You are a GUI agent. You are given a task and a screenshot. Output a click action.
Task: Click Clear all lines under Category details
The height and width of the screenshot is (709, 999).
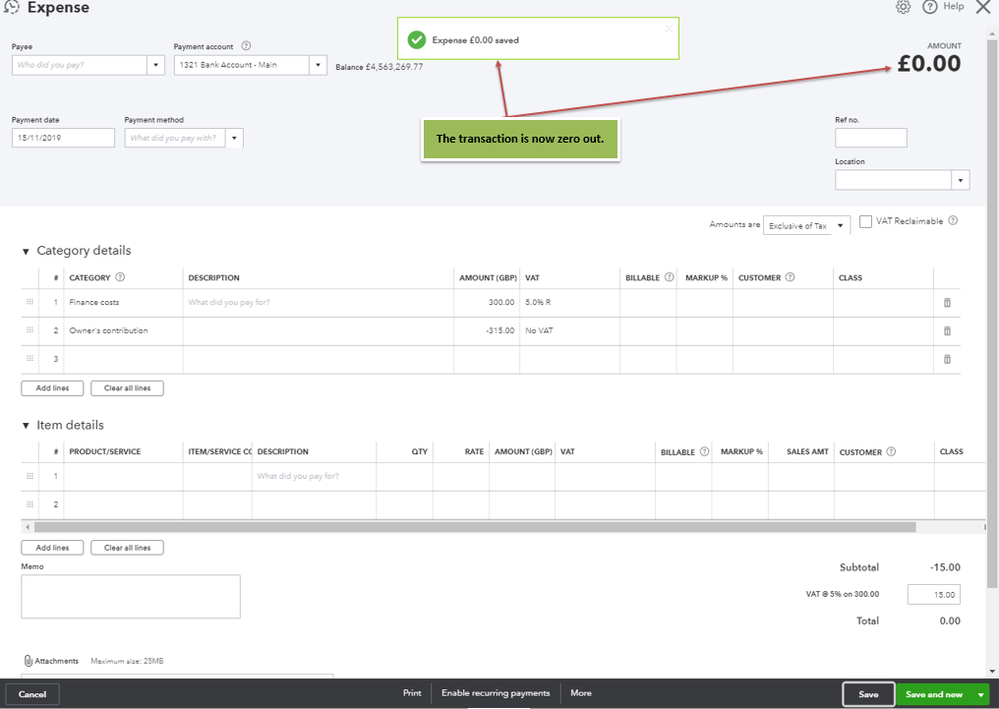pyautogui.click(x=127, y=388)
